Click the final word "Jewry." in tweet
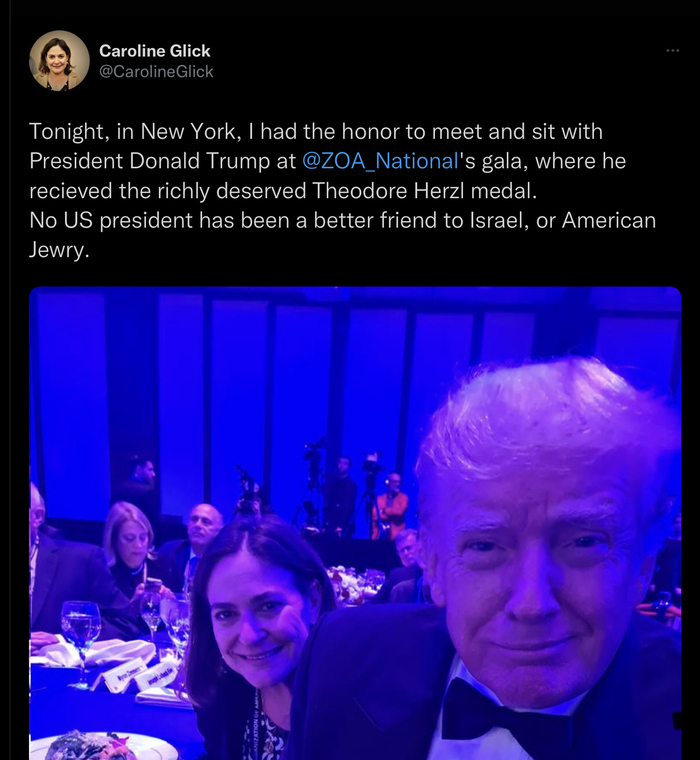Screen dimensions: 700x760 click(59, 248)
